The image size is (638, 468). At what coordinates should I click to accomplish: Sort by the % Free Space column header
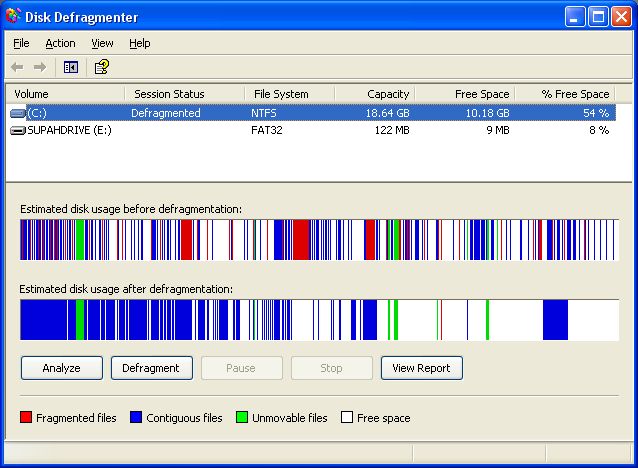tap(575, 94)
